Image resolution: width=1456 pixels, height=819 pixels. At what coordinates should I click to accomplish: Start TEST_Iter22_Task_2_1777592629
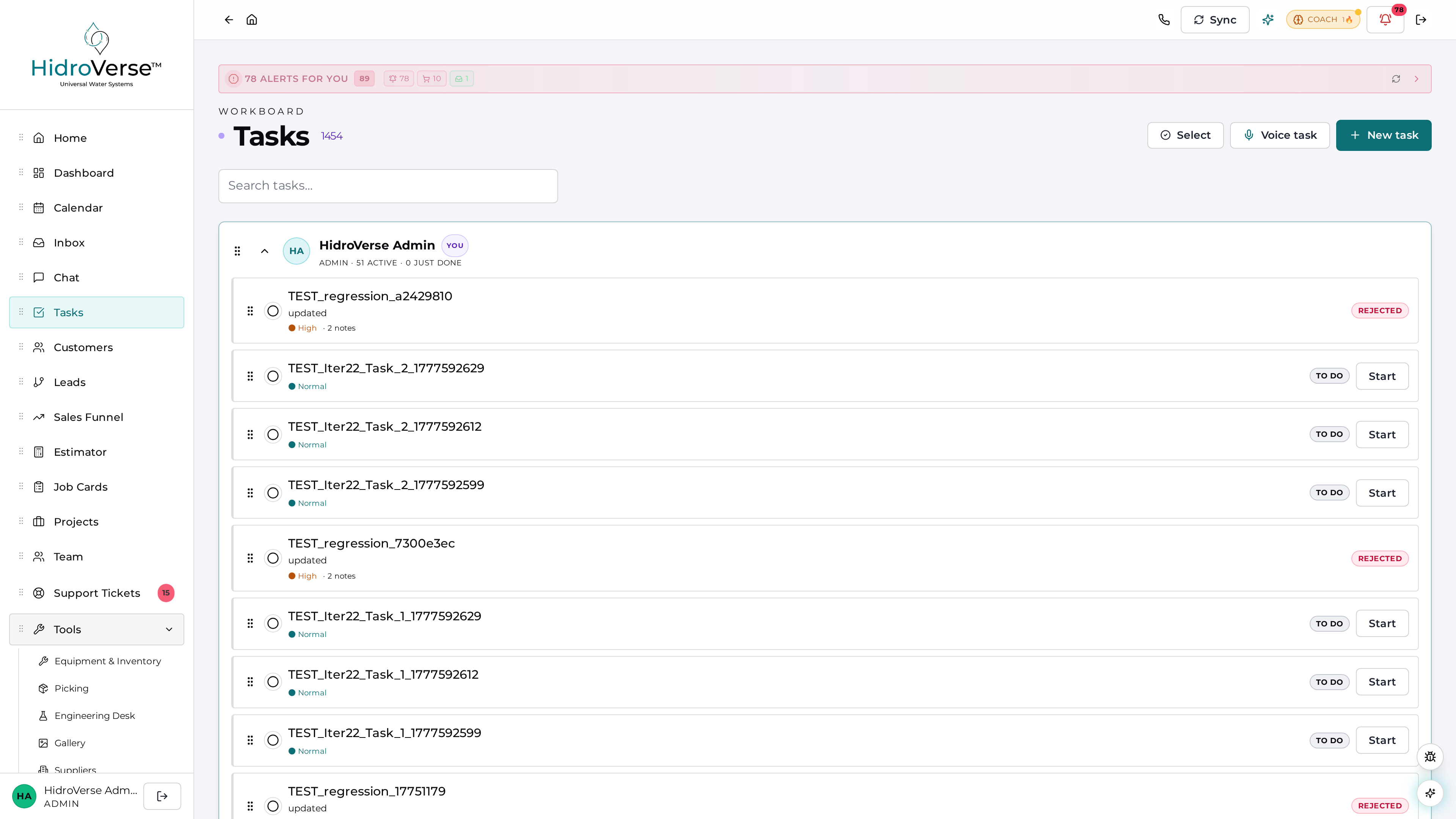1381,376
